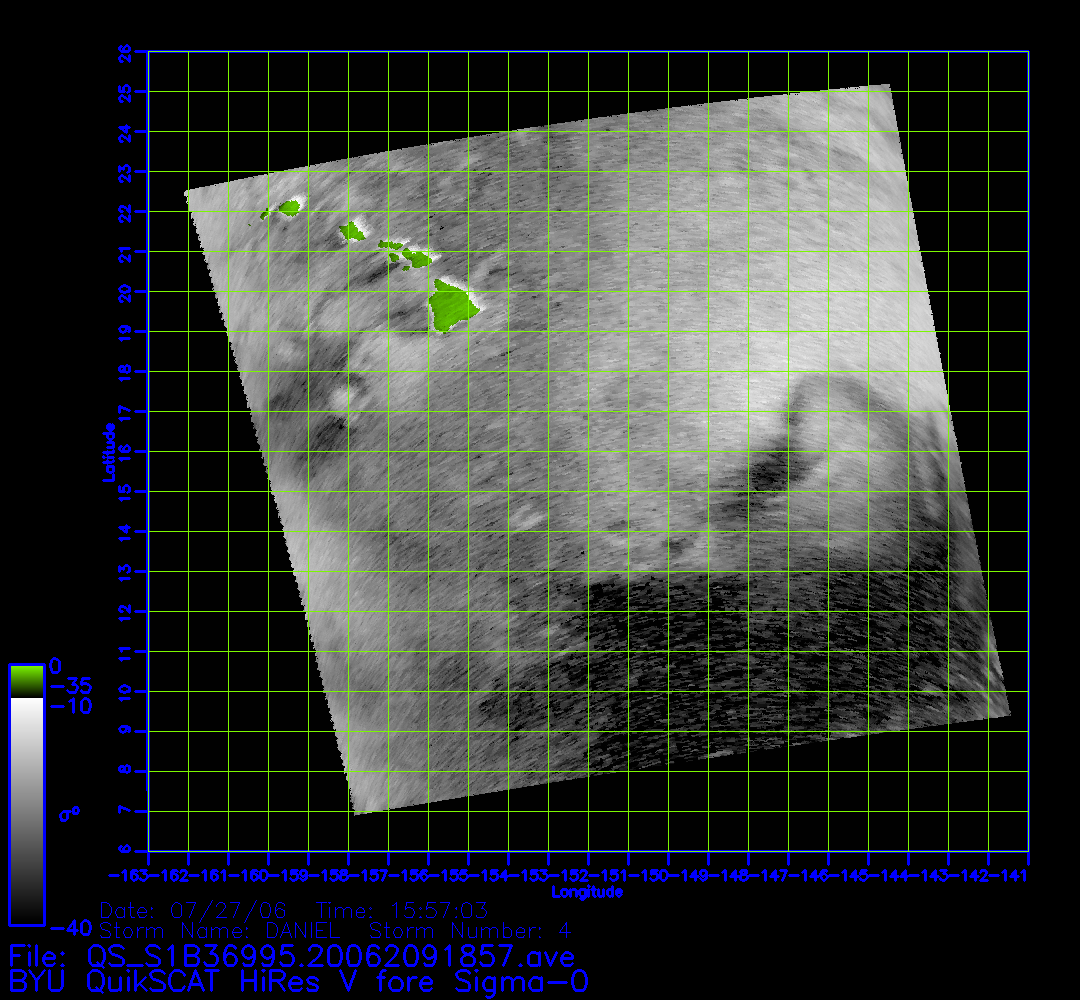Click the sigma-0 symbol beside the color bar
This screenshot has width=1080, height=1000.
pos(68,814)
